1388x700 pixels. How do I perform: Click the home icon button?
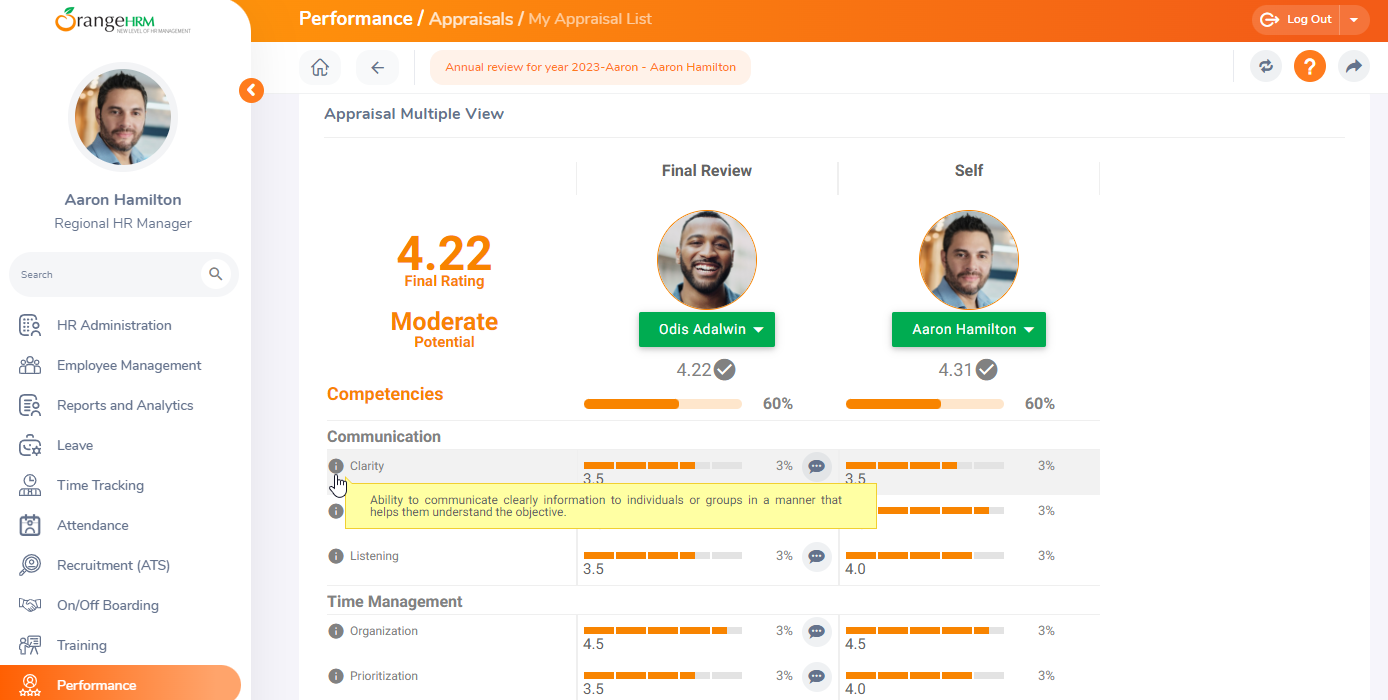coord(320,68)
